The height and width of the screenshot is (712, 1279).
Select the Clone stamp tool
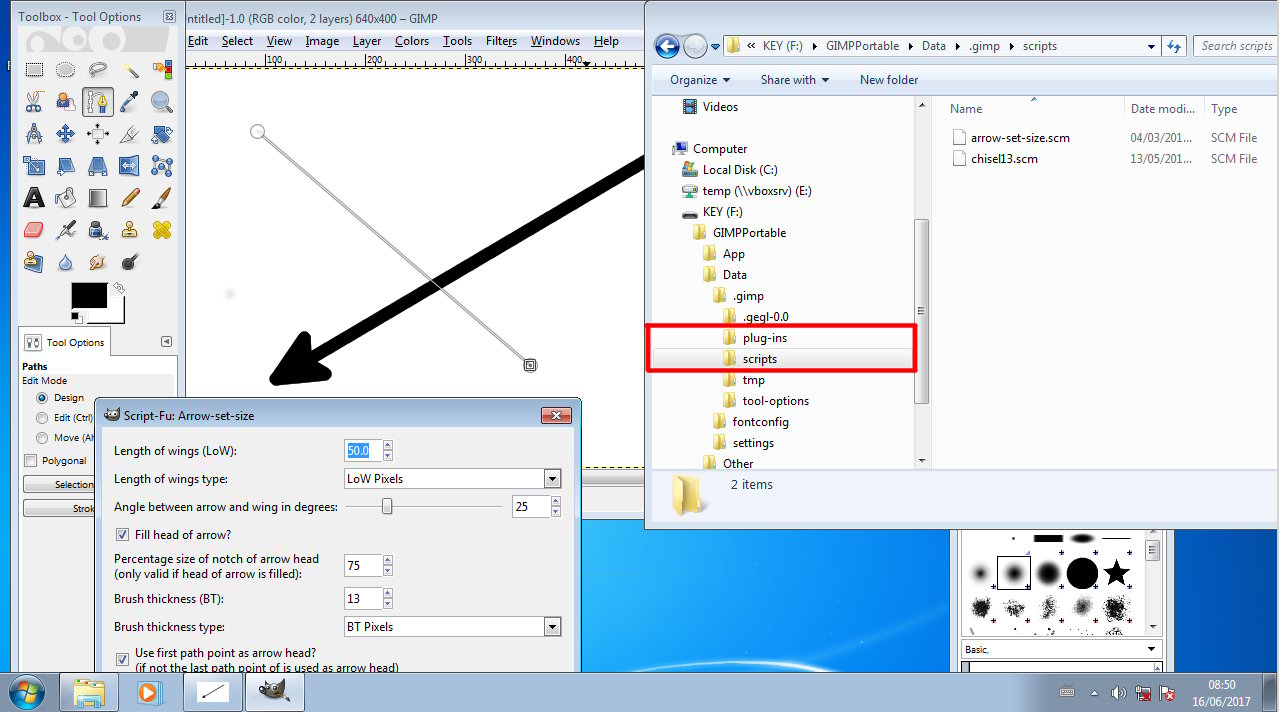130,230
